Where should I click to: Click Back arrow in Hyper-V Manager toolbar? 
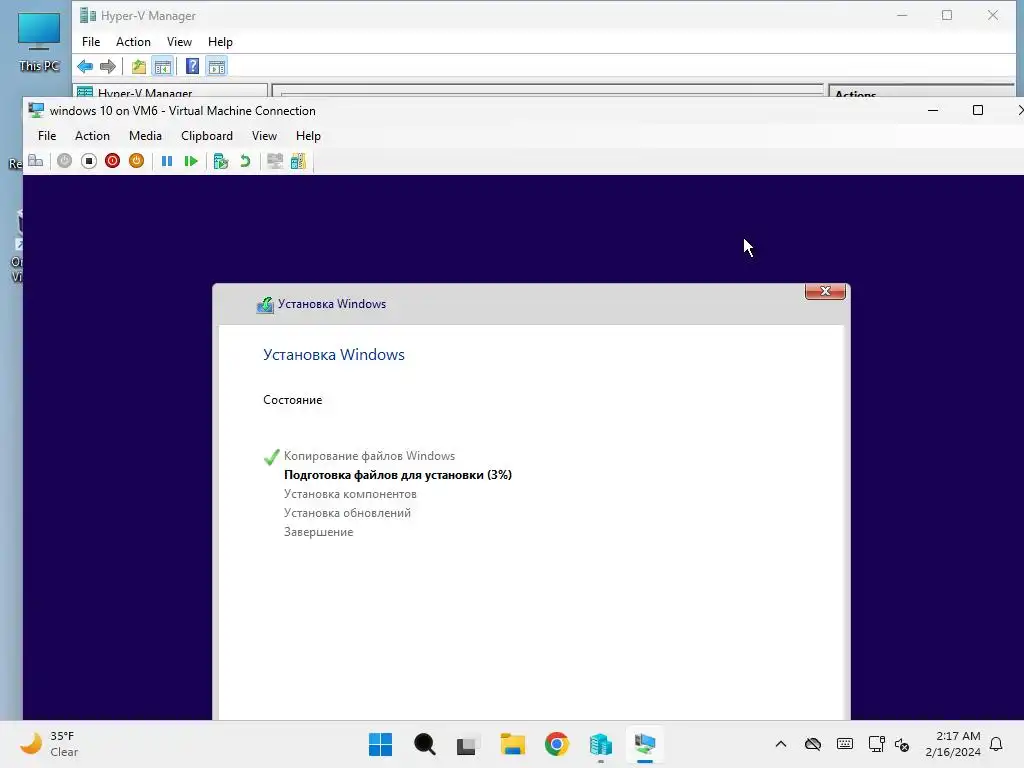point(85,67)
